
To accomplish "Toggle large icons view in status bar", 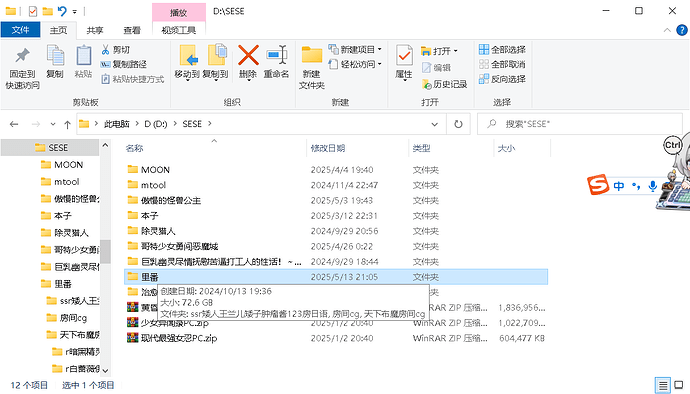I will 679,385.
